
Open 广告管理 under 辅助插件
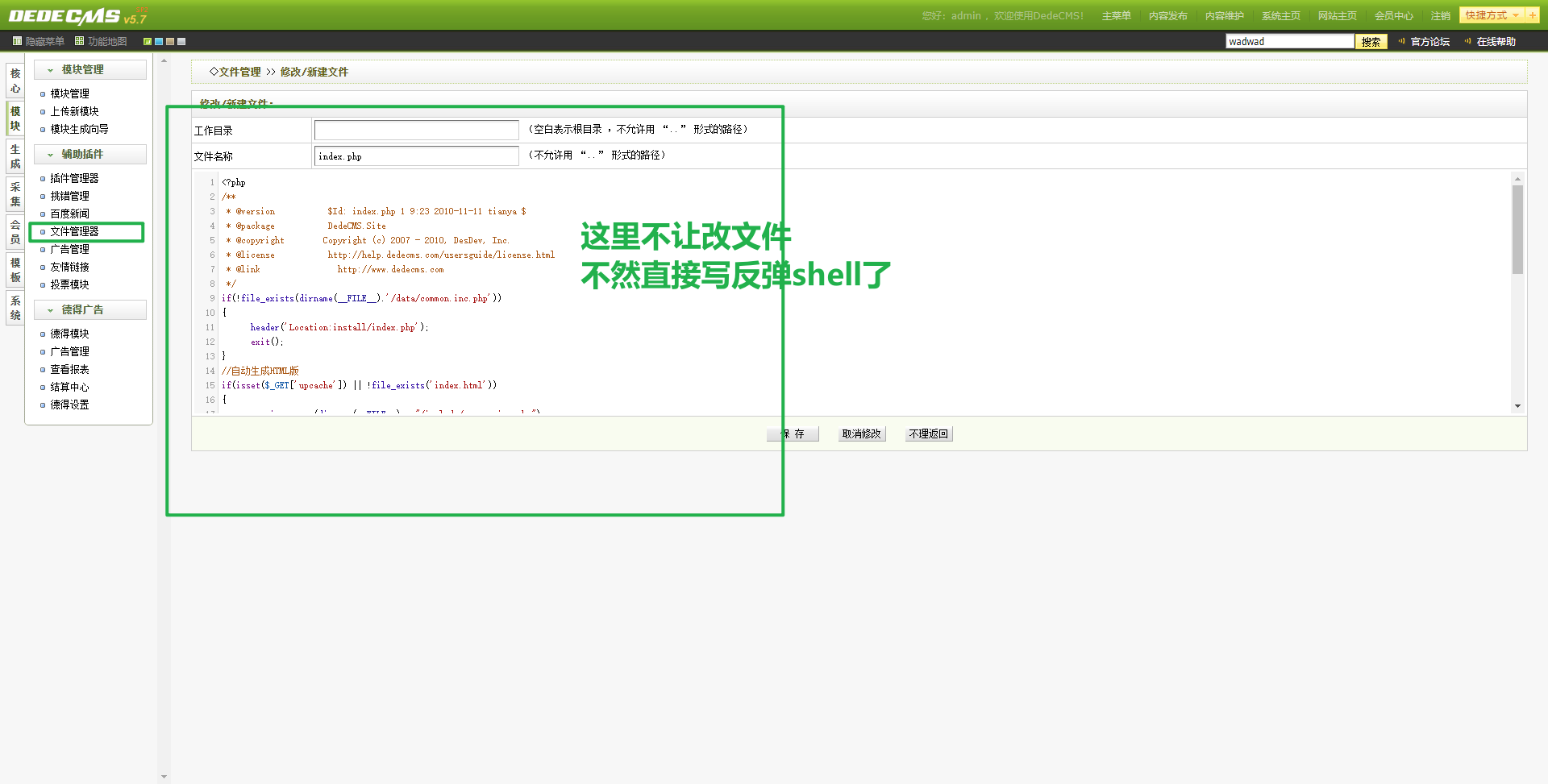pos(69,249)
